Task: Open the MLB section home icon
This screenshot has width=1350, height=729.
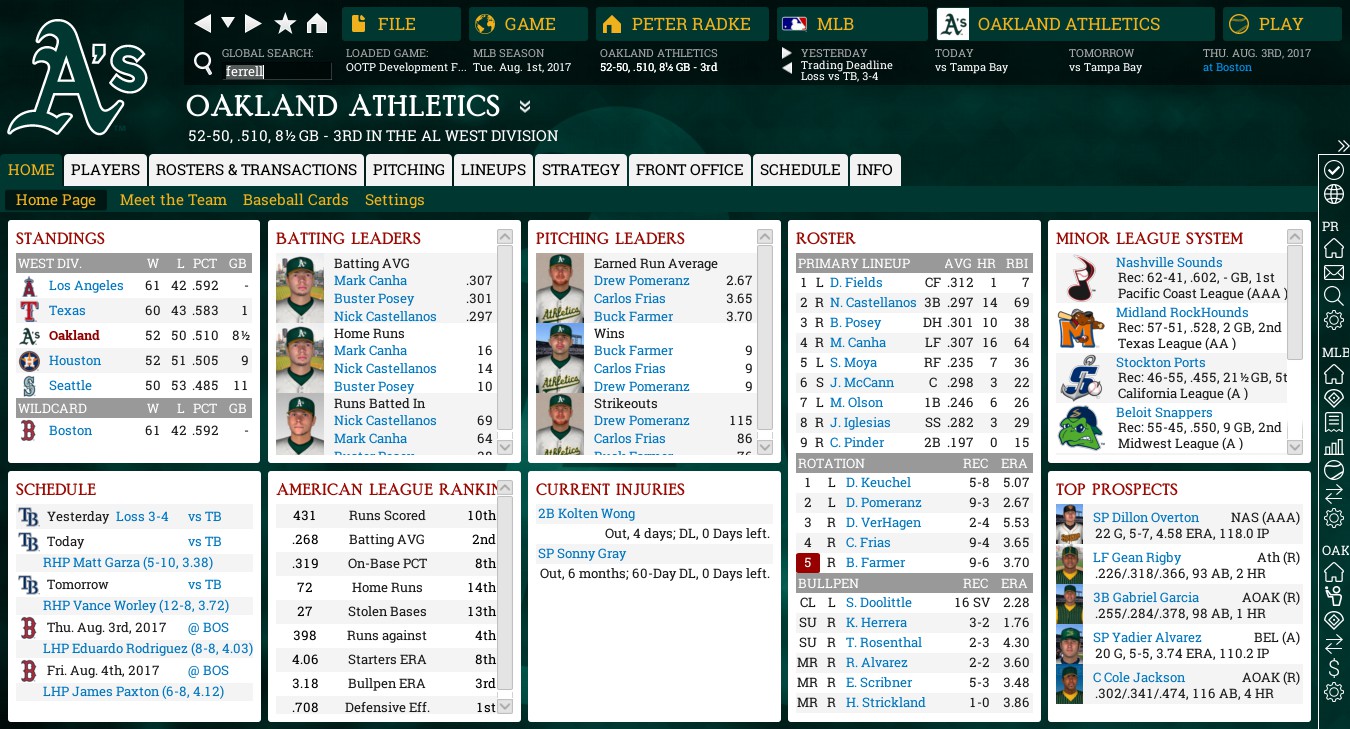Action: click(x=1333, y=374)
